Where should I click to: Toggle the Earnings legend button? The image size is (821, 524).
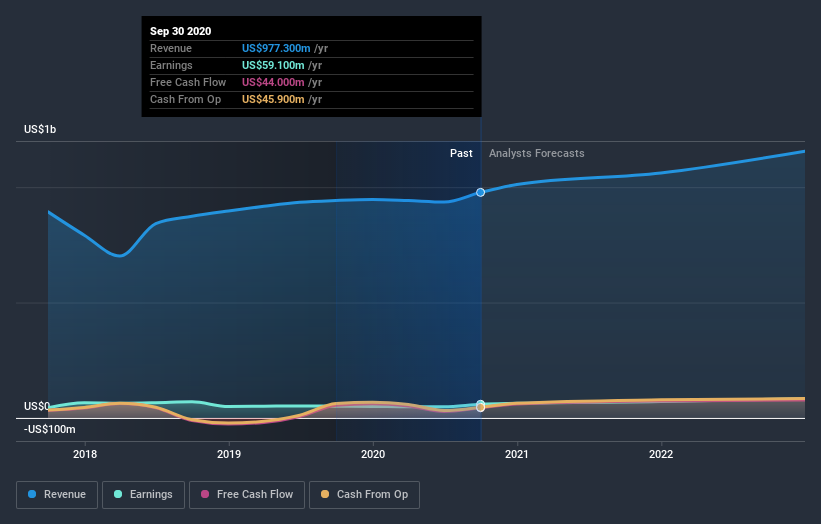pos(143,495)
